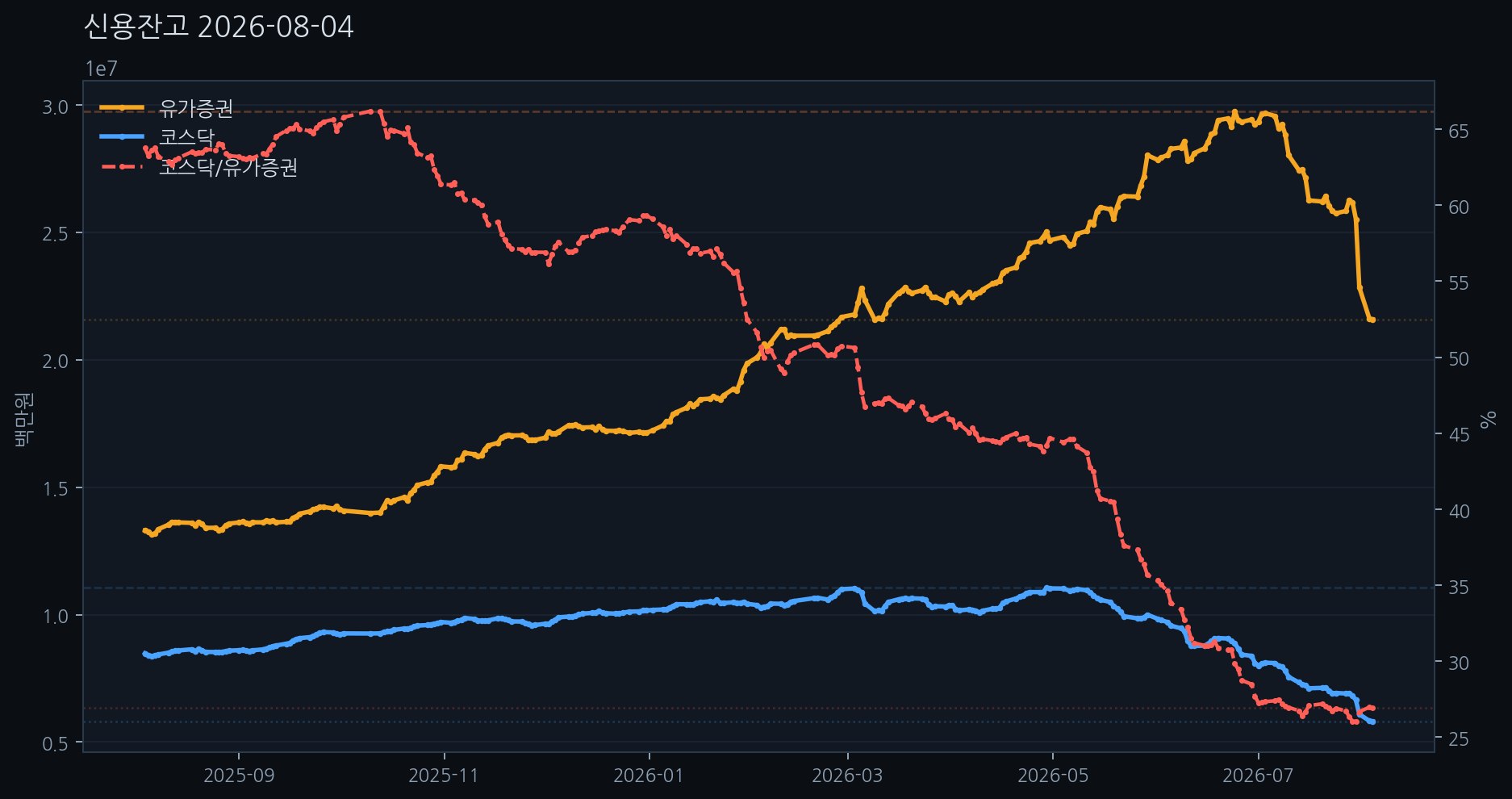
Task: Click the % right axis label
Action: [1488, 418]
